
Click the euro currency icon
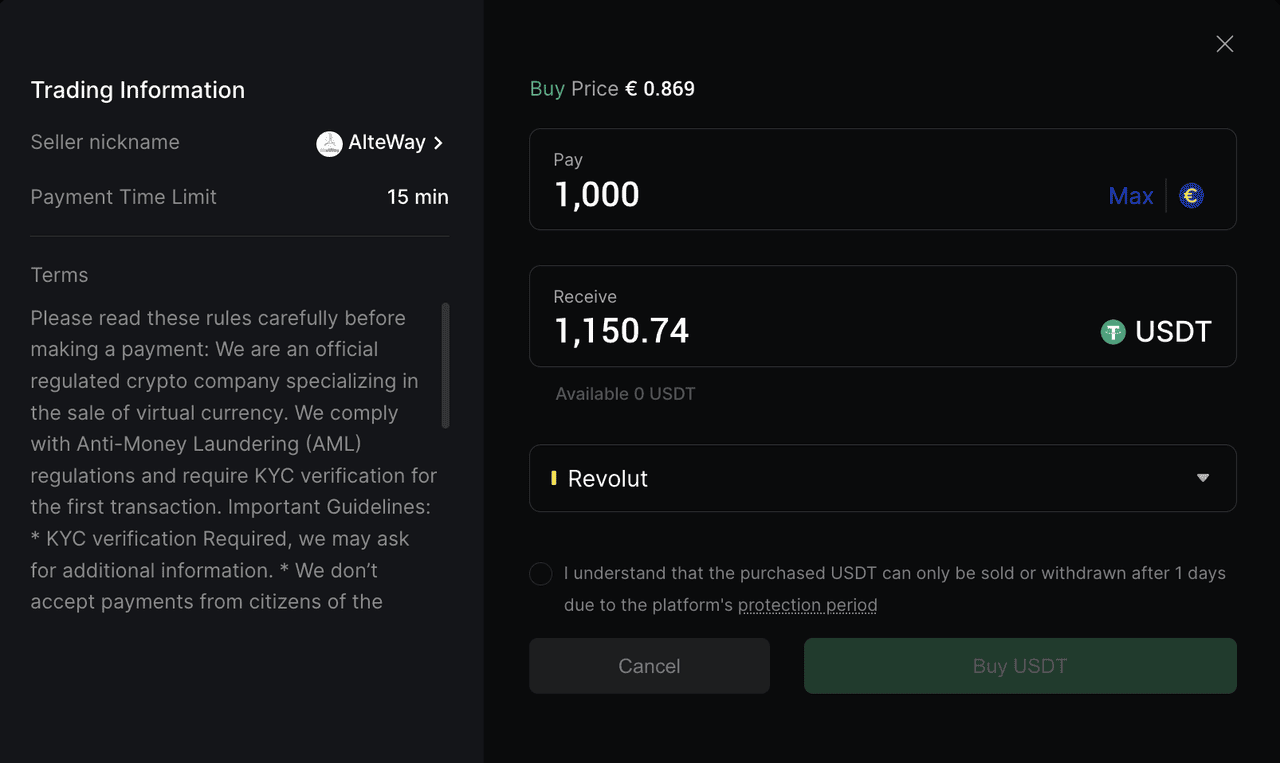1190,196
